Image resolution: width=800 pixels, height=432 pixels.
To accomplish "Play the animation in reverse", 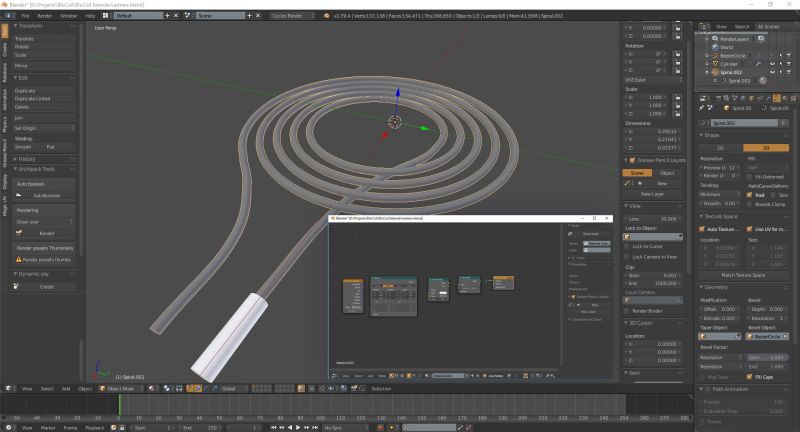I will click(290, 428).
